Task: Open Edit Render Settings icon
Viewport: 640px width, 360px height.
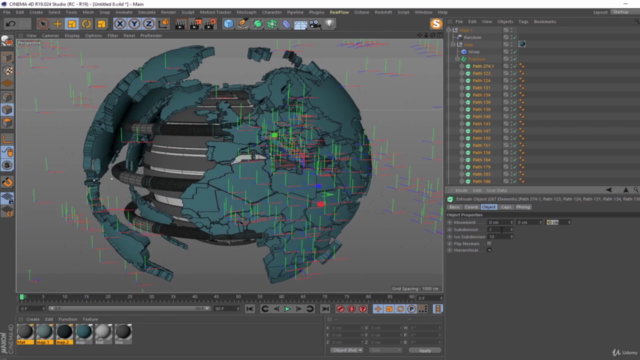Action: pyautogui.click(x=210, y=24)
